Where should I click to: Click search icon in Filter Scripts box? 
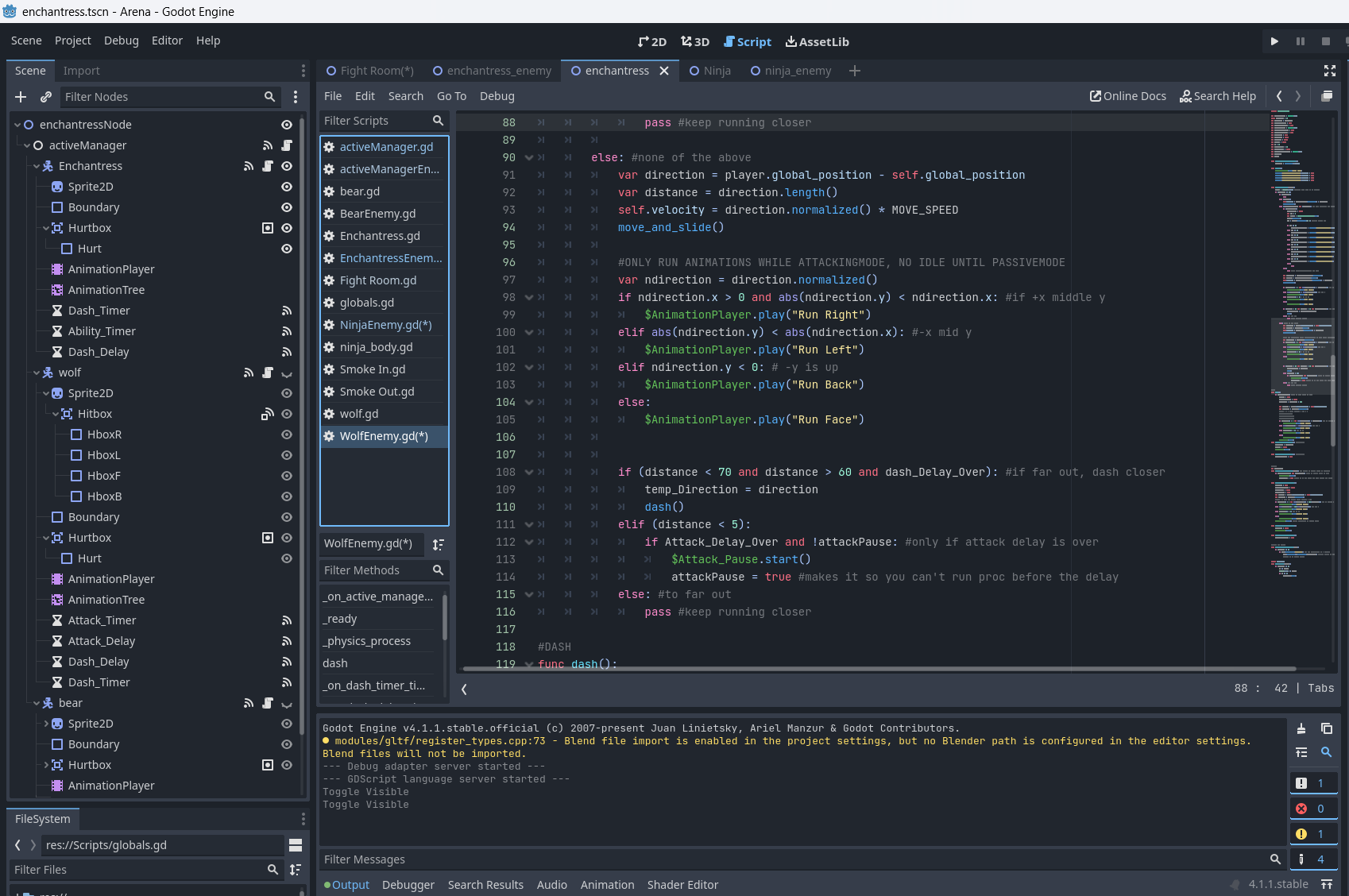pyautogui.click(x=438, y=121)
